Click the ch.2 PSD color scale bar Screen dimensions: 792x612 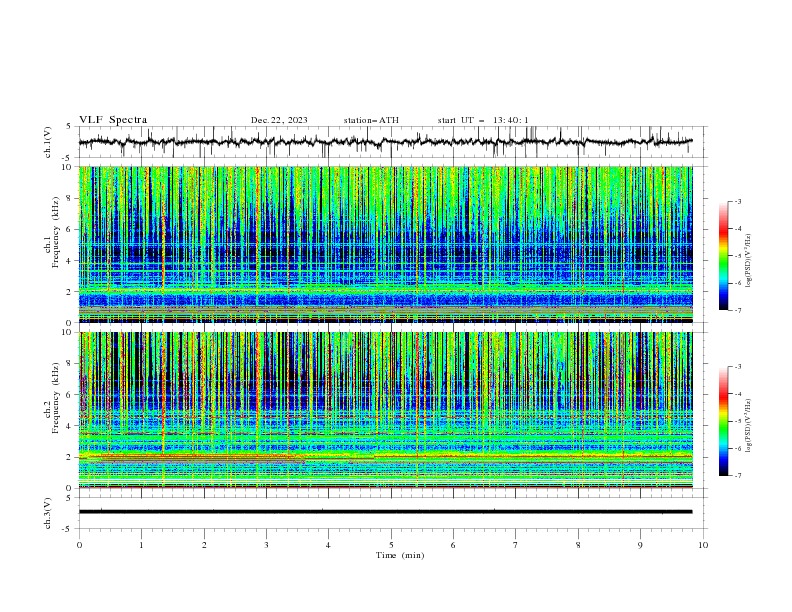(724, 421)
